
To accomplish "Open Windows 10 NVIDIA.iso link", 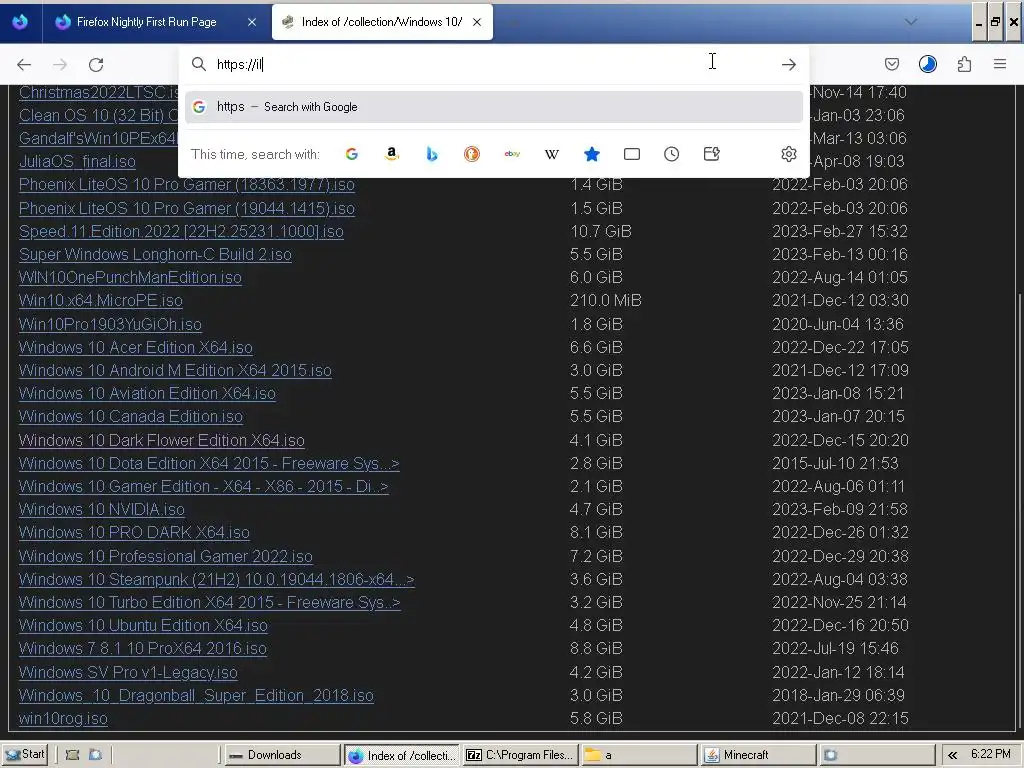I will 102,509.
